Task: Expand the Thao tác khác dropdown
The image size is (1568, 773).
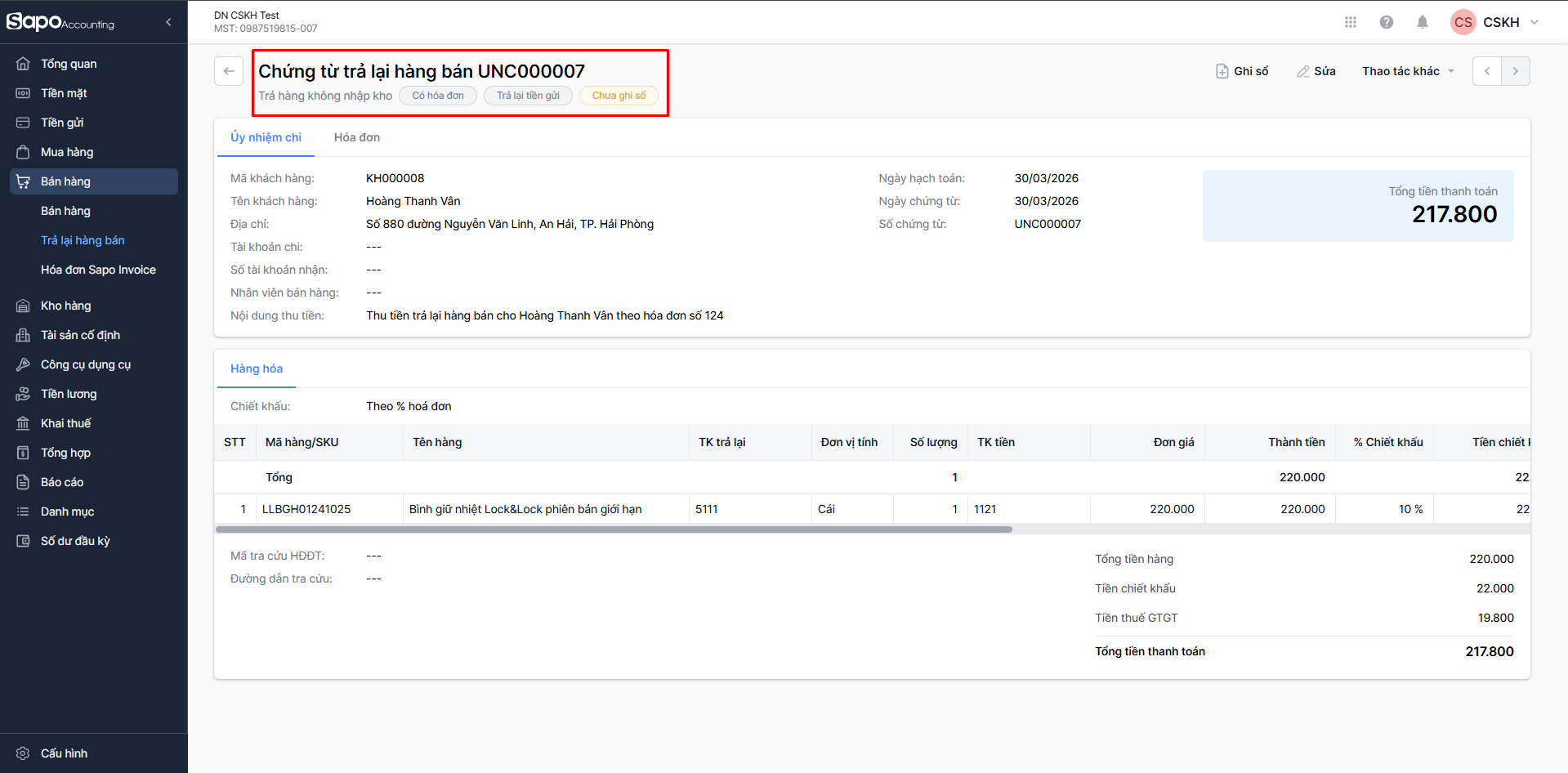Action: pos(1408,71)
